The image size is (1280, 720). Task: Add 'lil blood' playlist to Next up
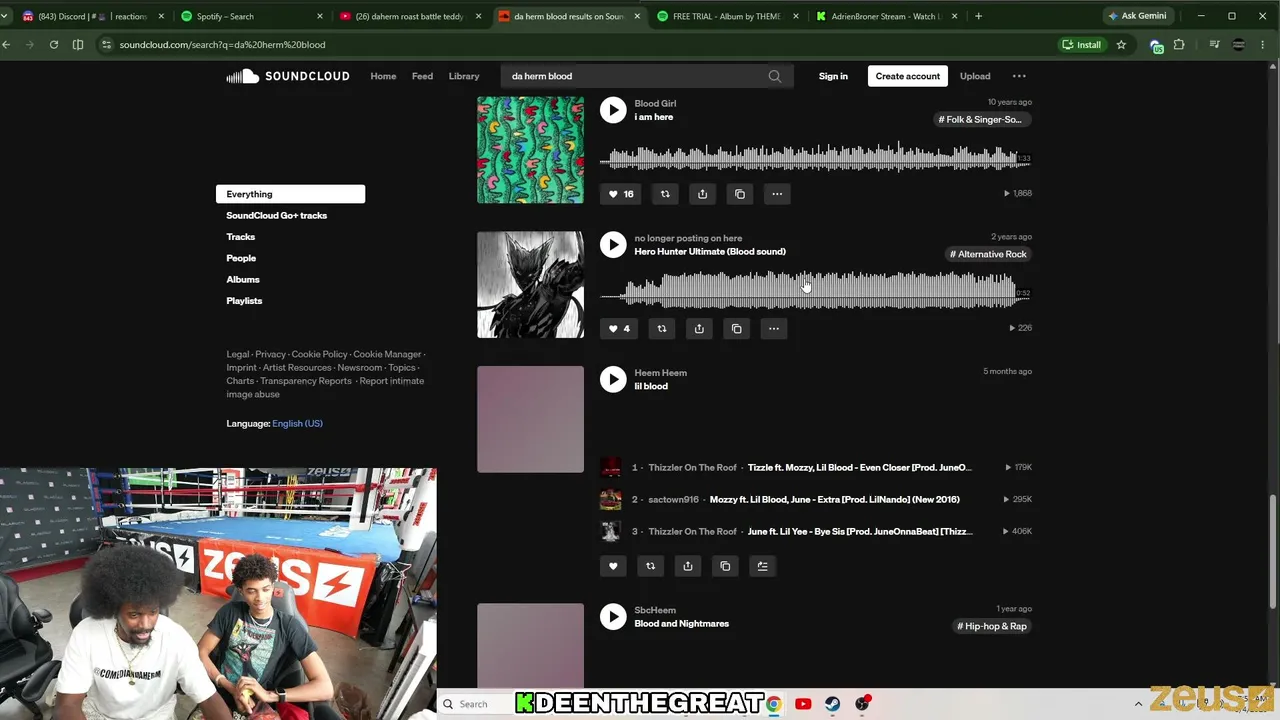point(762,566)
